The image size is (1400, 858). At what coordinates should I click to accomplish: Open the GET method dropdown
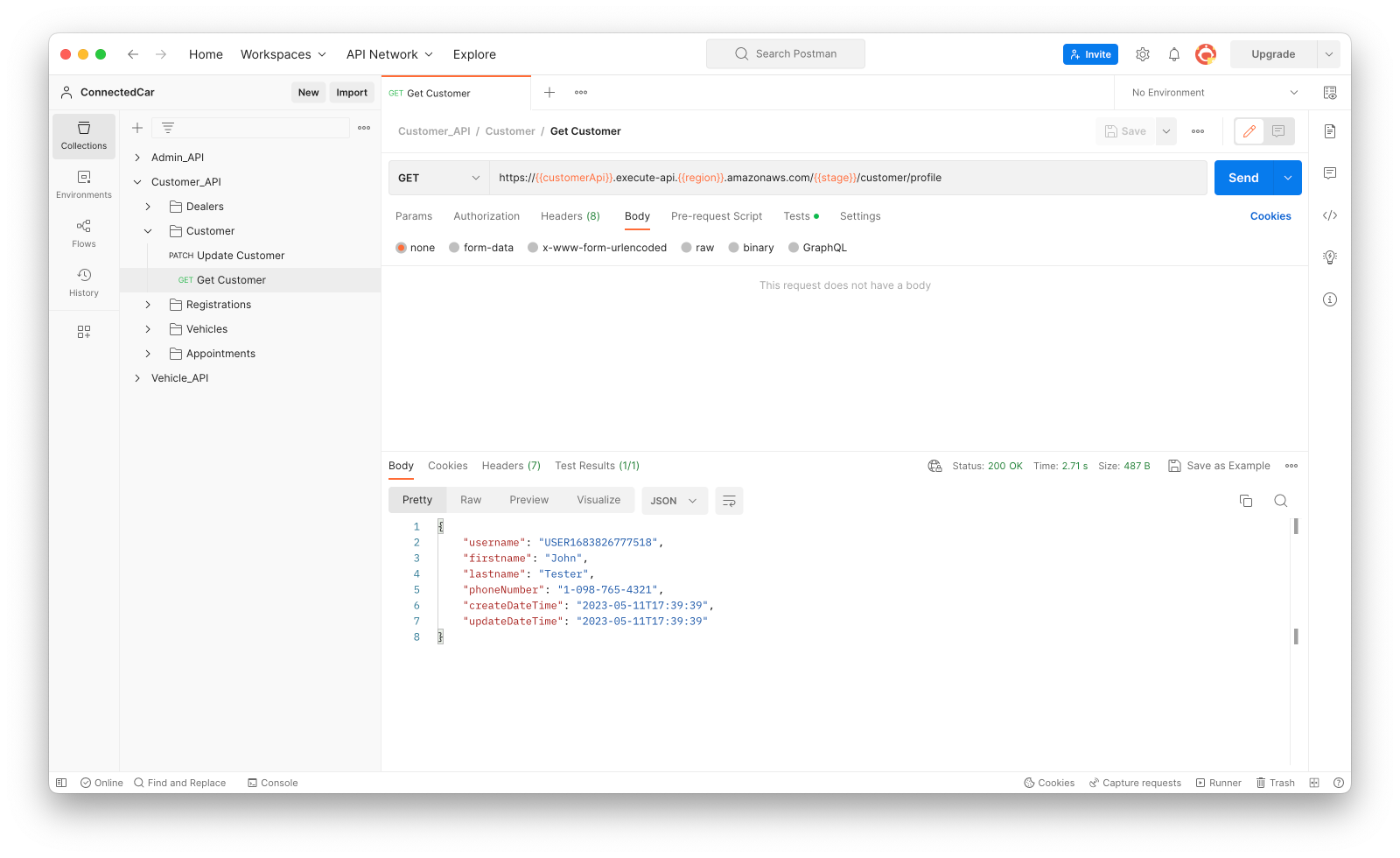coord(438,178)
